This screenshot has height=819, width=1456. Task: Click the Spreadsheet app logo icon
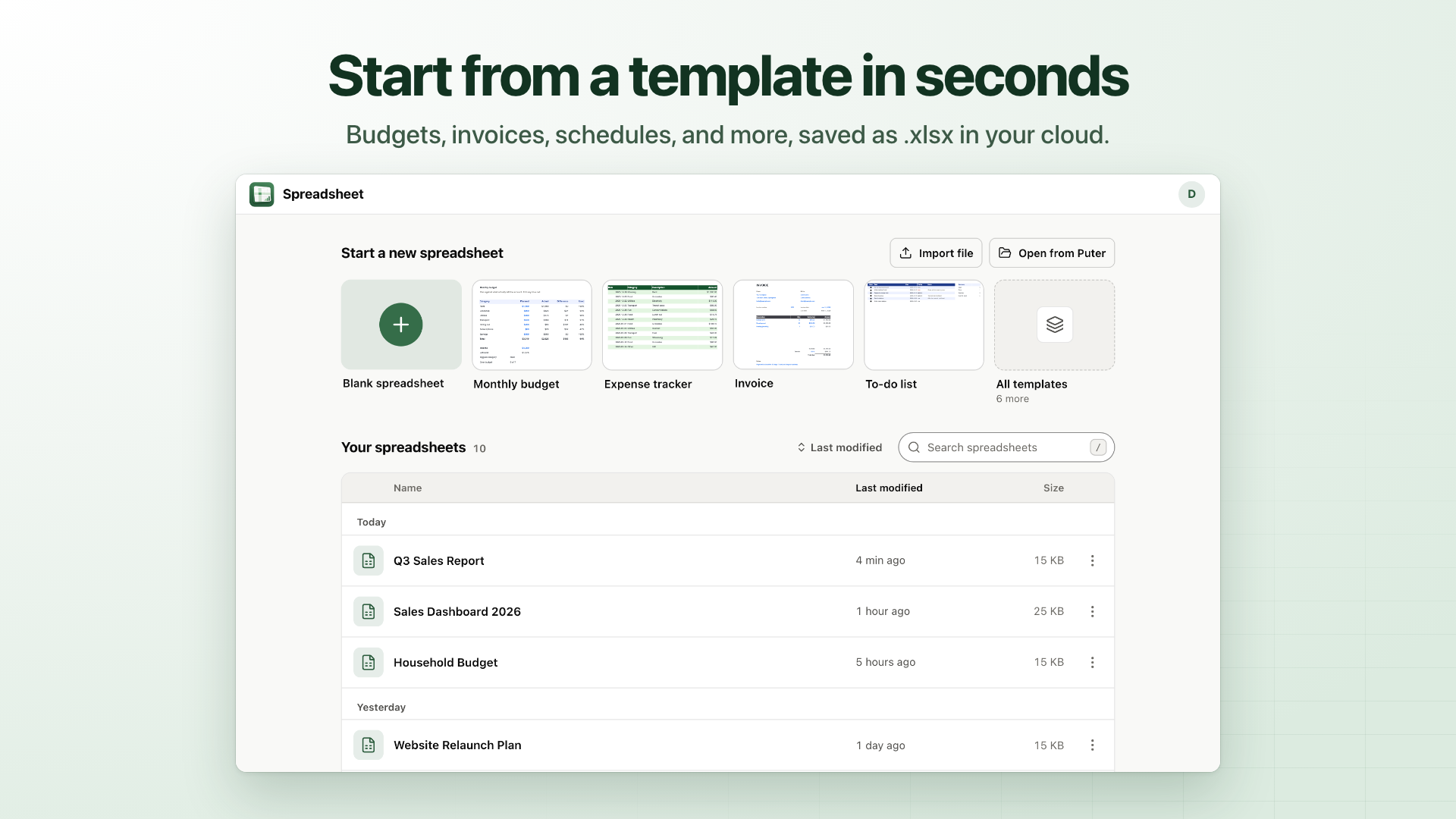tap(262, 194)
